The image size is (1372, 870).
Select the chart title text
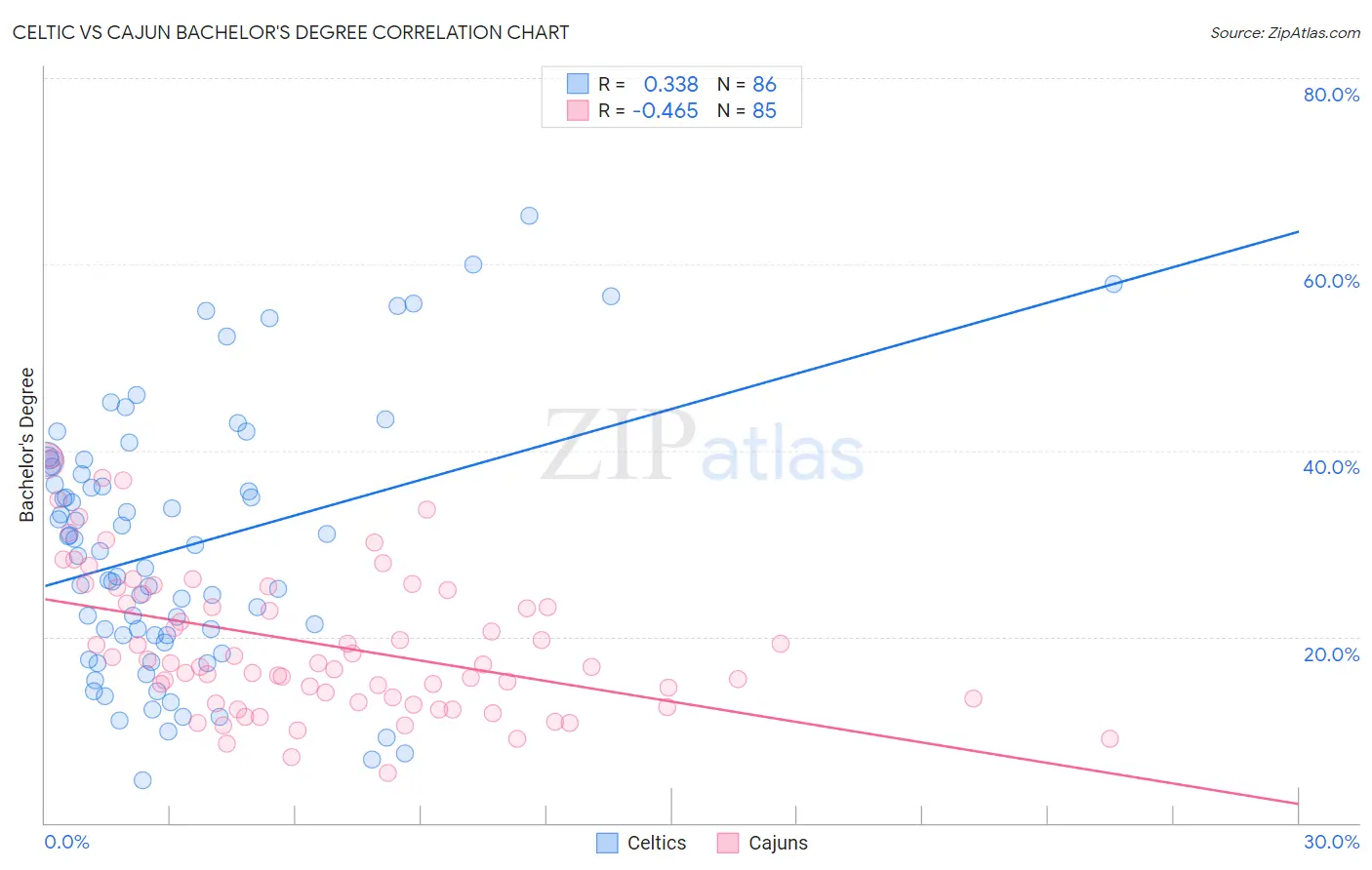(x=291, y=32)
